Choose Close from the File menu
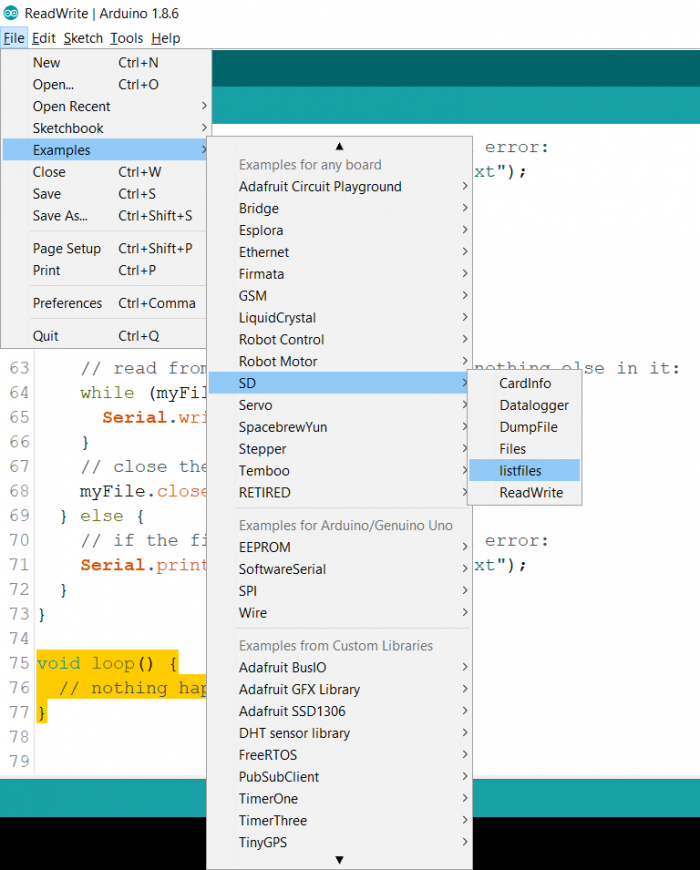Viewport: 700px width, 870px height. click(x=105, y=172)
